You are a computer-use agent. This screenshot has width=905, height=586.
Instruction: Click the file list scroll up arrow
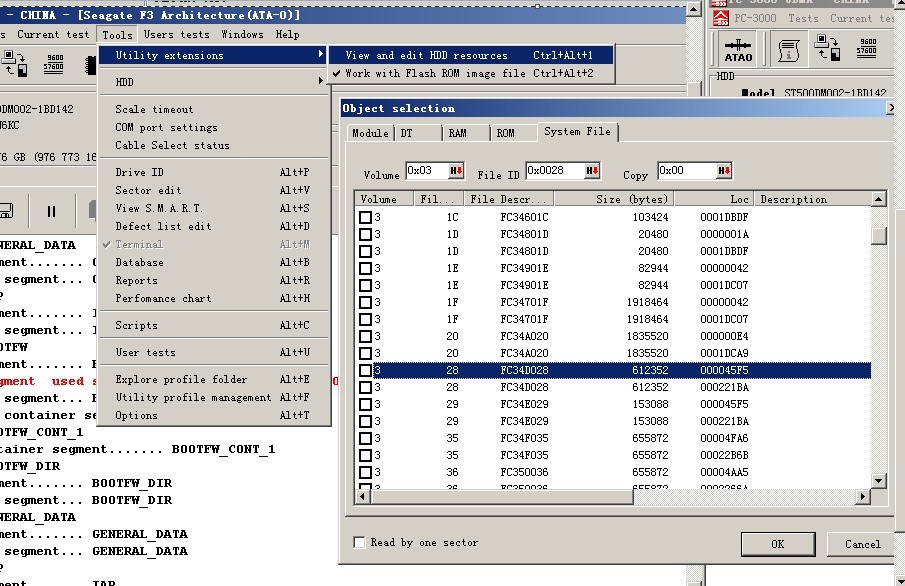click(878, 199)
